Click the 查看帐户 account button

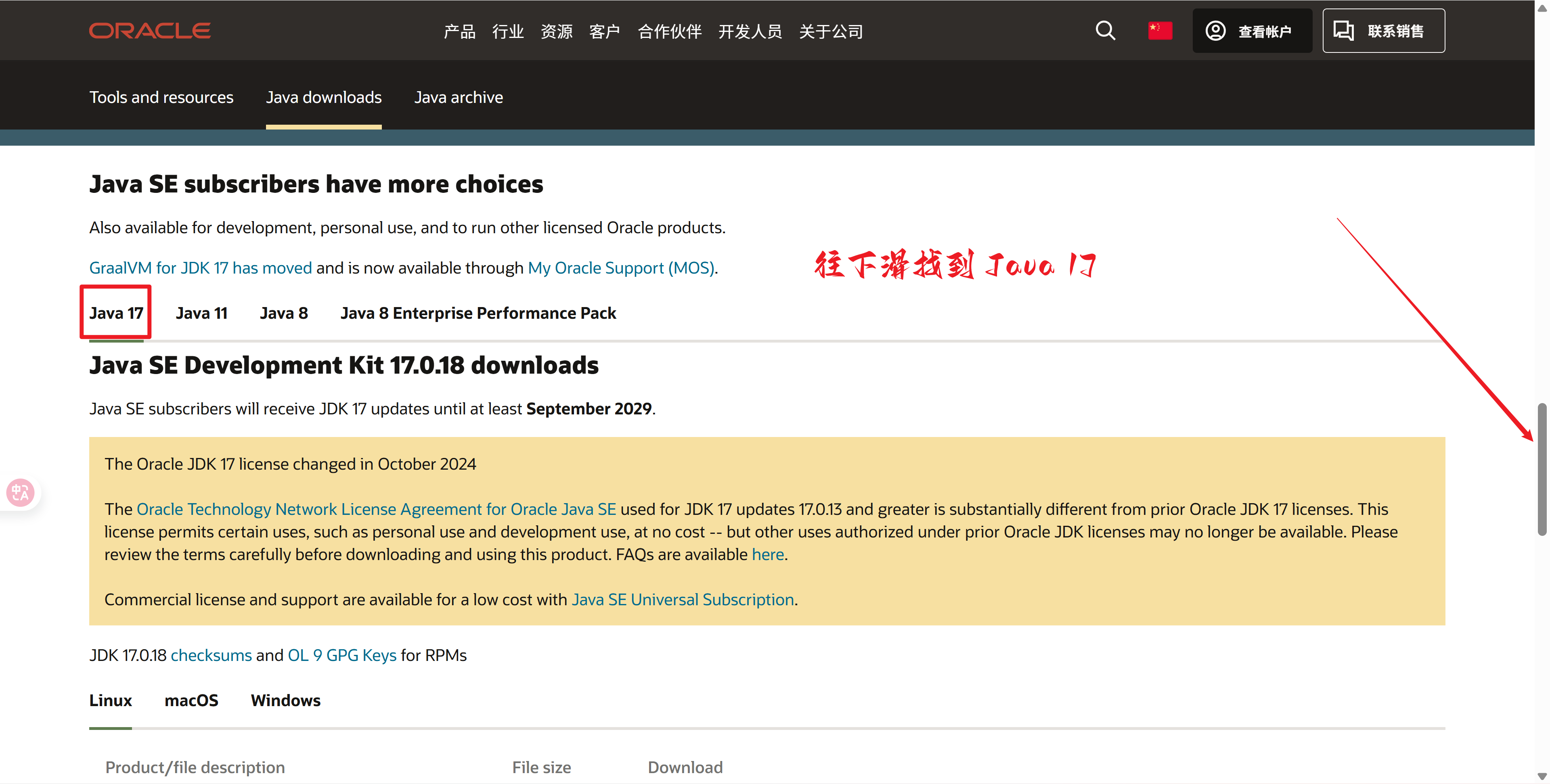coord(1252,31)
